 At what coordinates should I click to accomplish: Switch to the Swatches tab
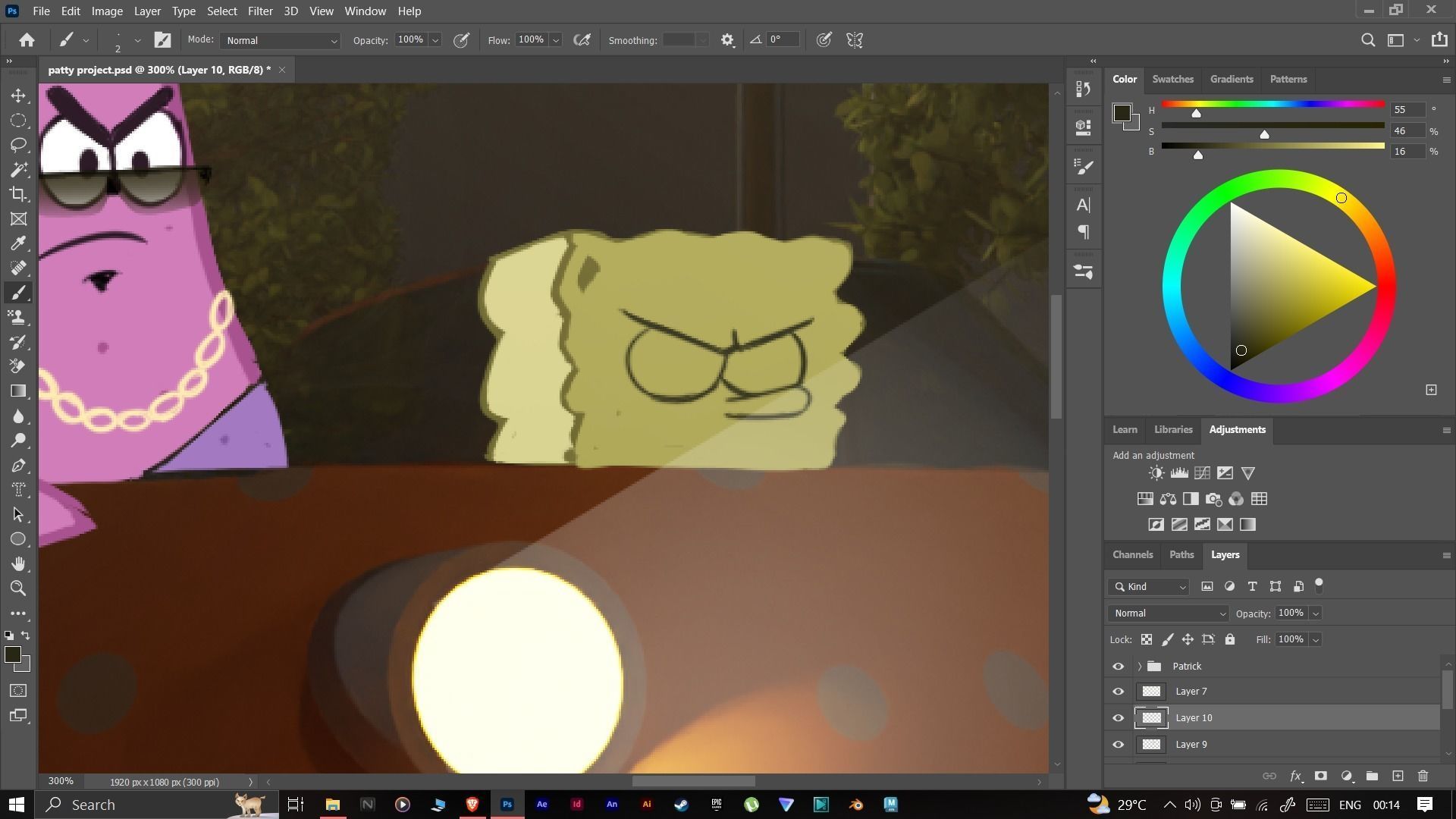tap(1172, 80)
